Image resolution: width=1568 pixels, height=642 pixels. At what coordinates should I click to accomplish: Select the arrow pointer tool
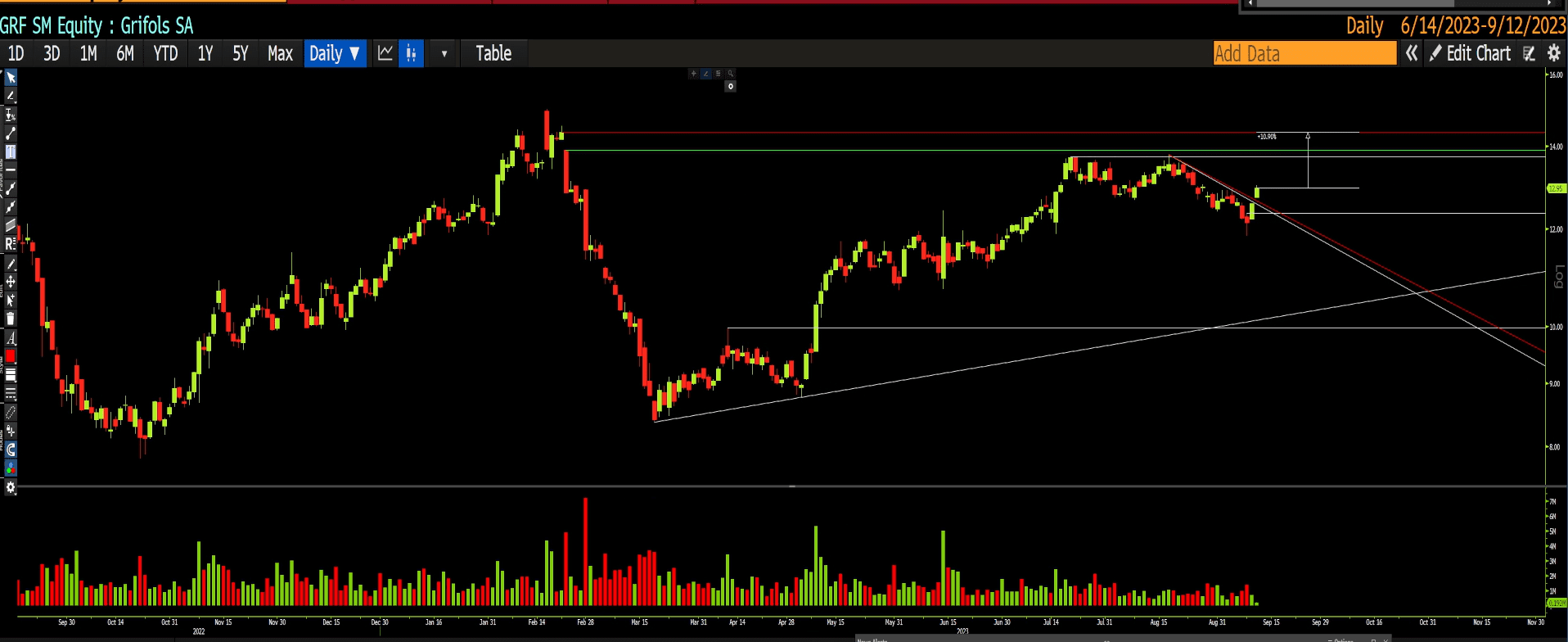pyautogui.click(x=11, y=78)
